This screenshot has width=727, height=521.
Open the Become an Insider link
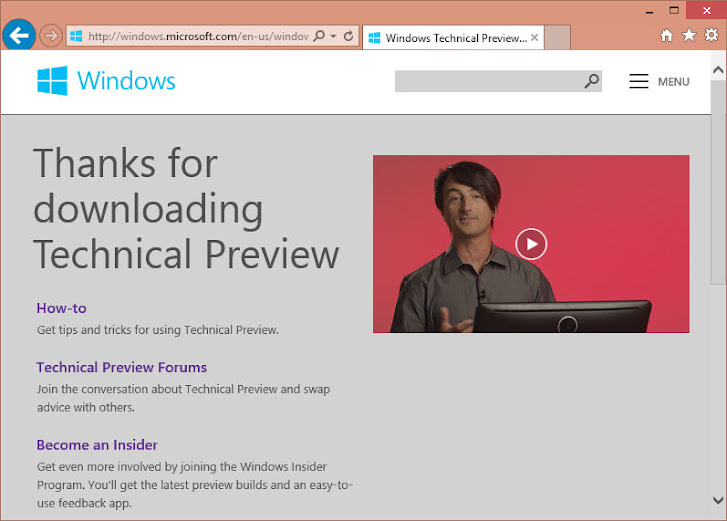click(97, 445)
